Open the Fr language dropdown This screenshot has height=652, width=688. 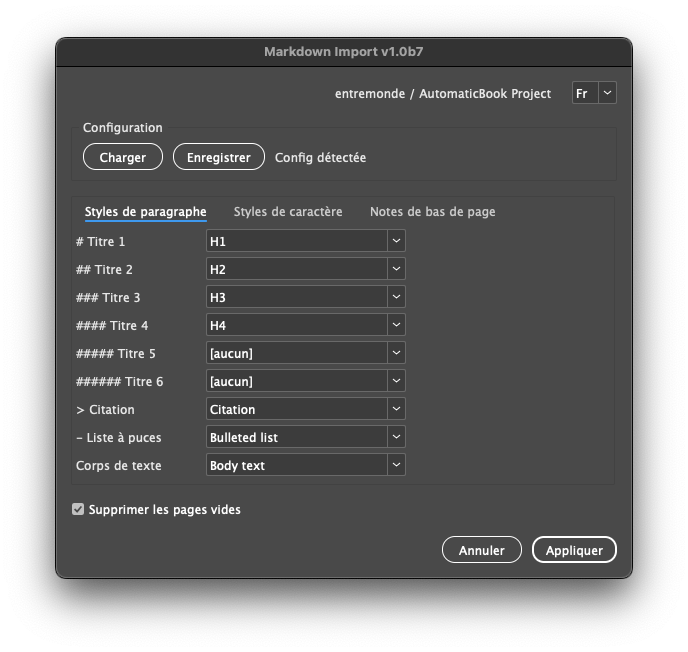click(x=594, y=93)
